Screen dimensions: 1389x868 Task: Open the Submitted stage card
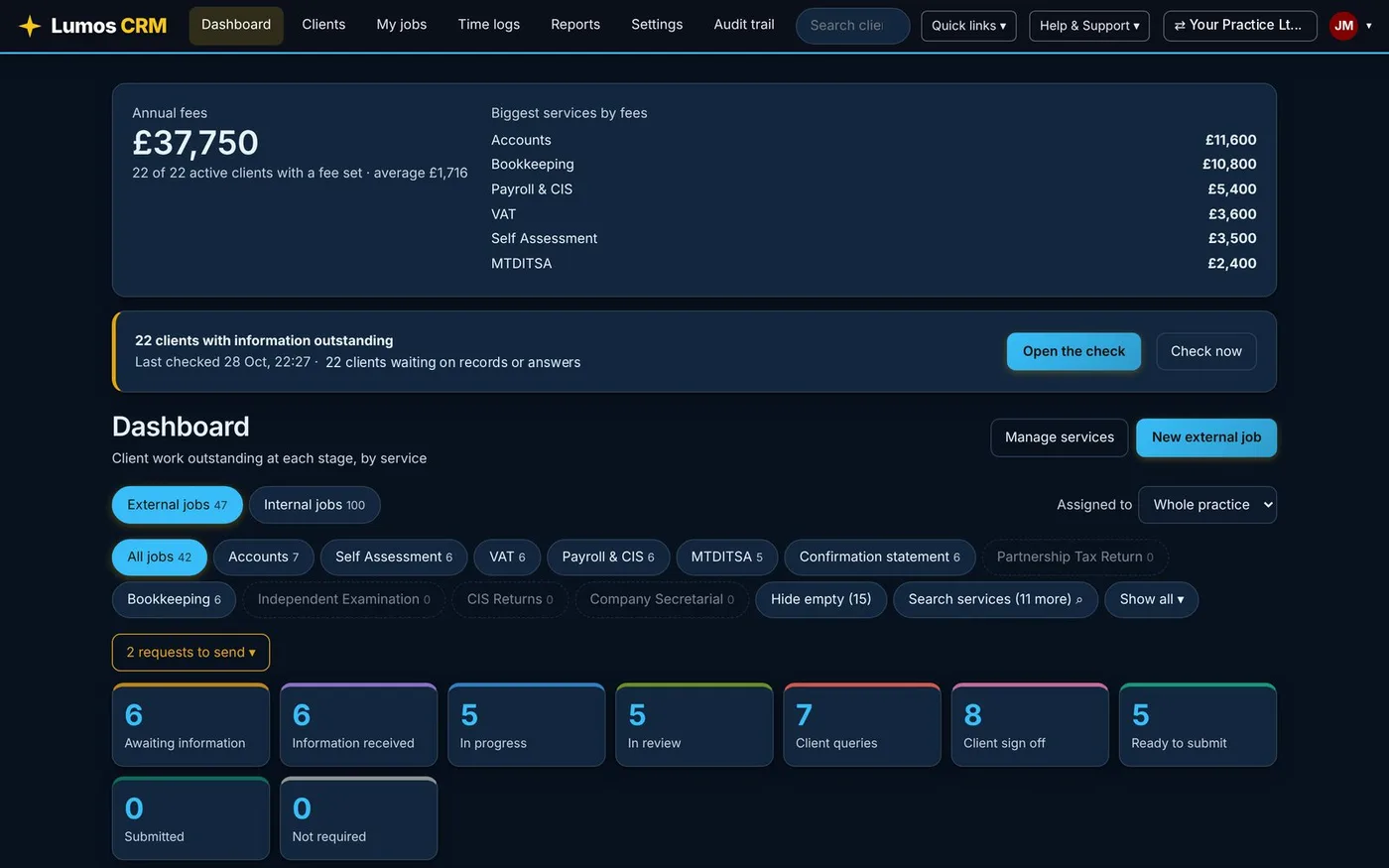(190, 818)
